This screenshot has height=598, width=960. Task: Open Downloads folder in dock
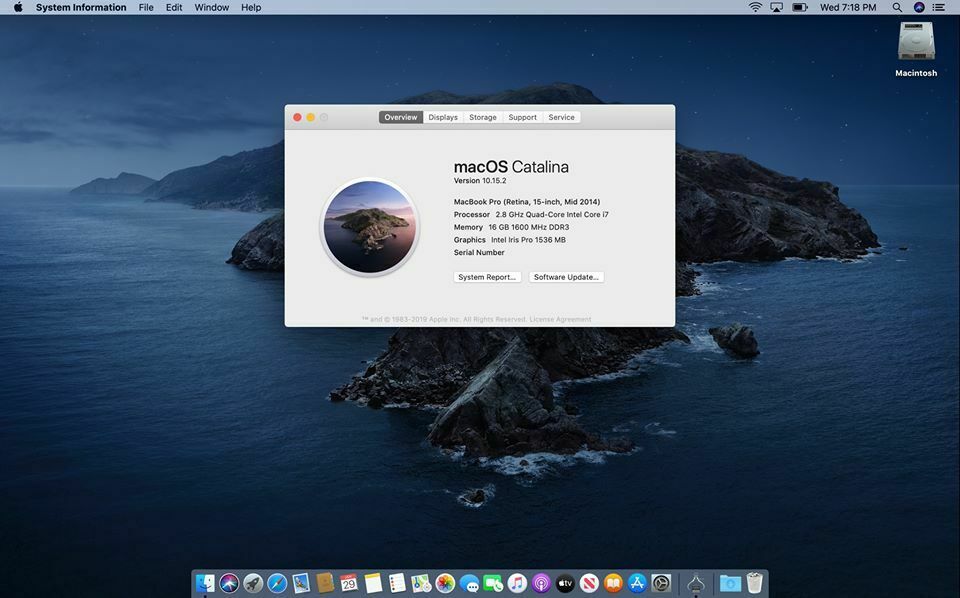tap(730, 583)
